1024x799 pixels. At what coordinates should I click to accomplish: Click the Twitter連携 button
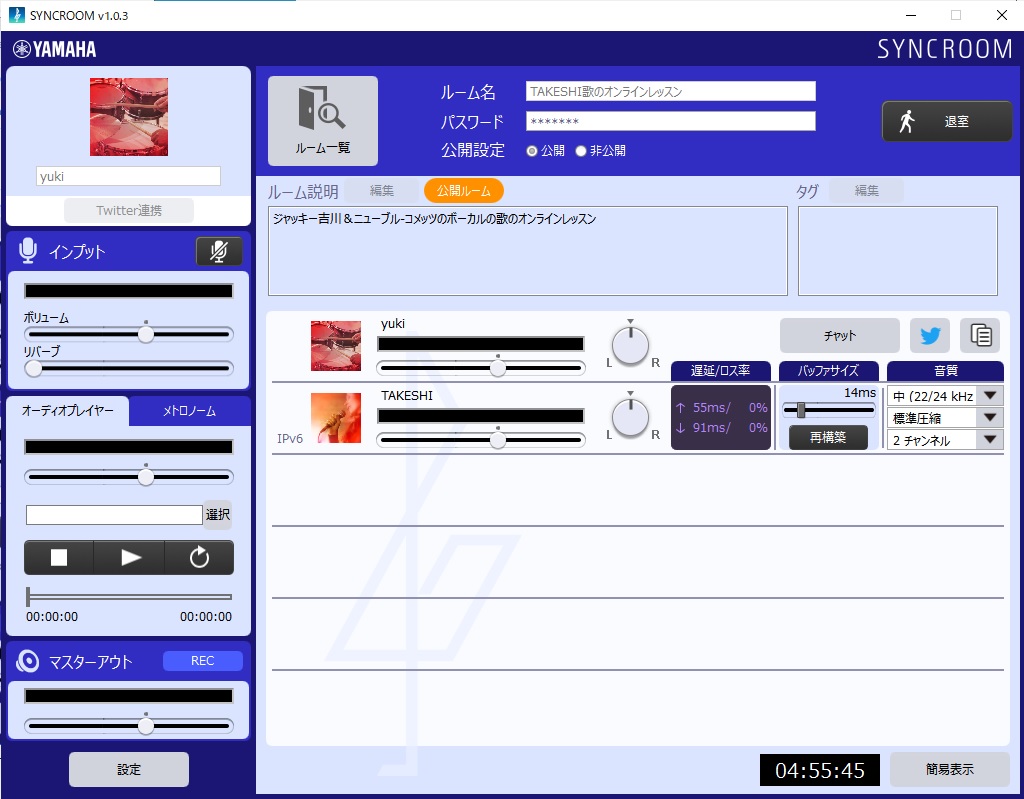click(x=129, y=210)
